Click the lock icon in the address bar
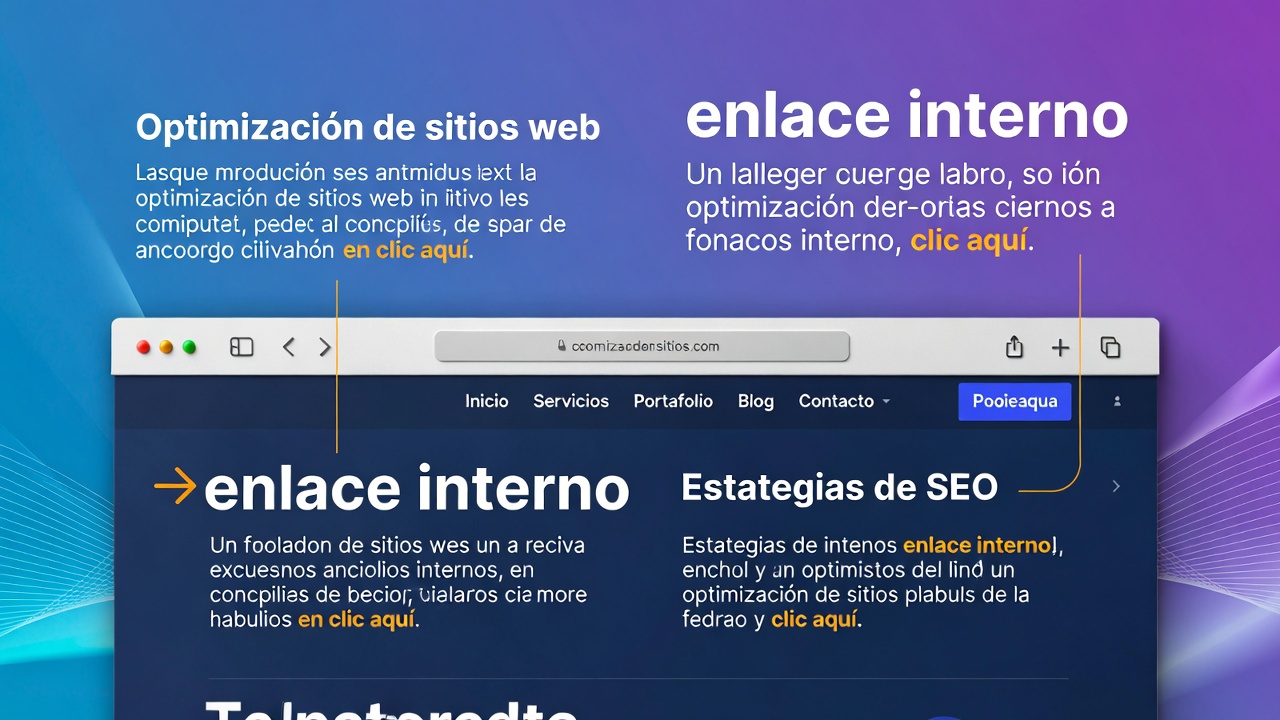This screenshot has width=1280, height=720. [x=560, y=346]
